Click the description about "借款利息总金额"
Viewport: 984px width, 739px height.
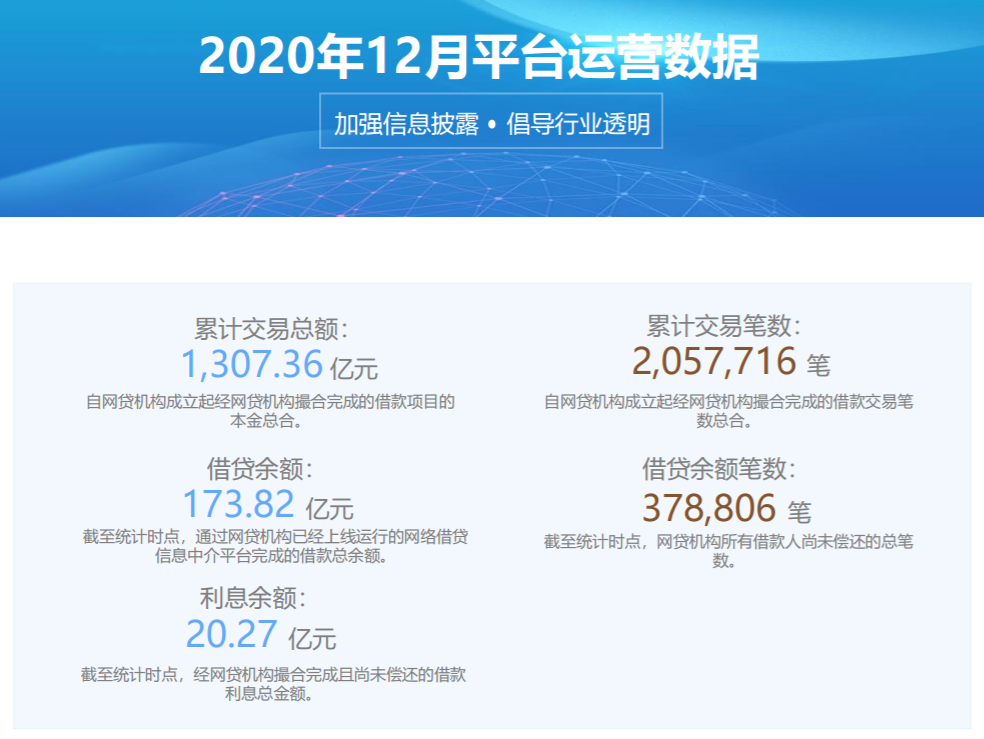click(x=273, y=684)
